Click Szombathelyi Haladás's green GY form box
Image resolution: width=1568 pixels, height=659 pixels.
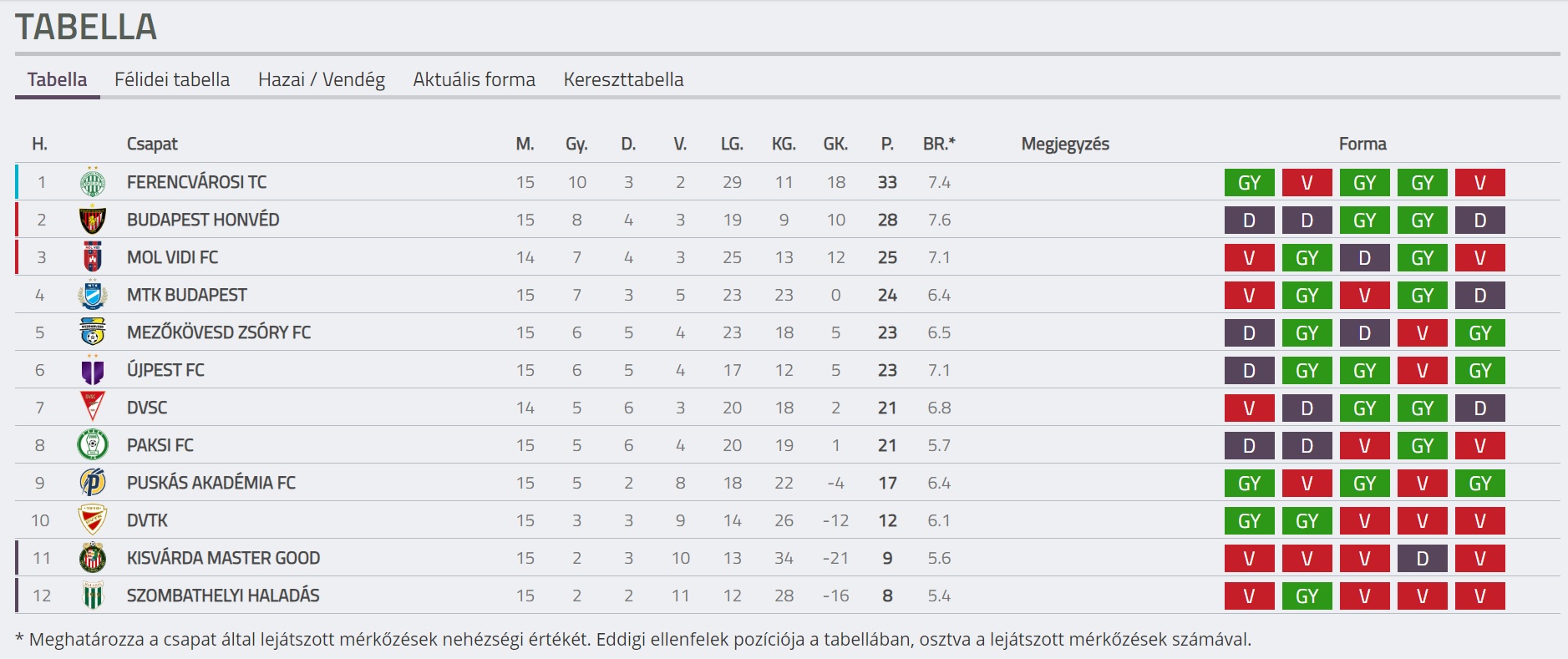click(x=1307, y=596)
